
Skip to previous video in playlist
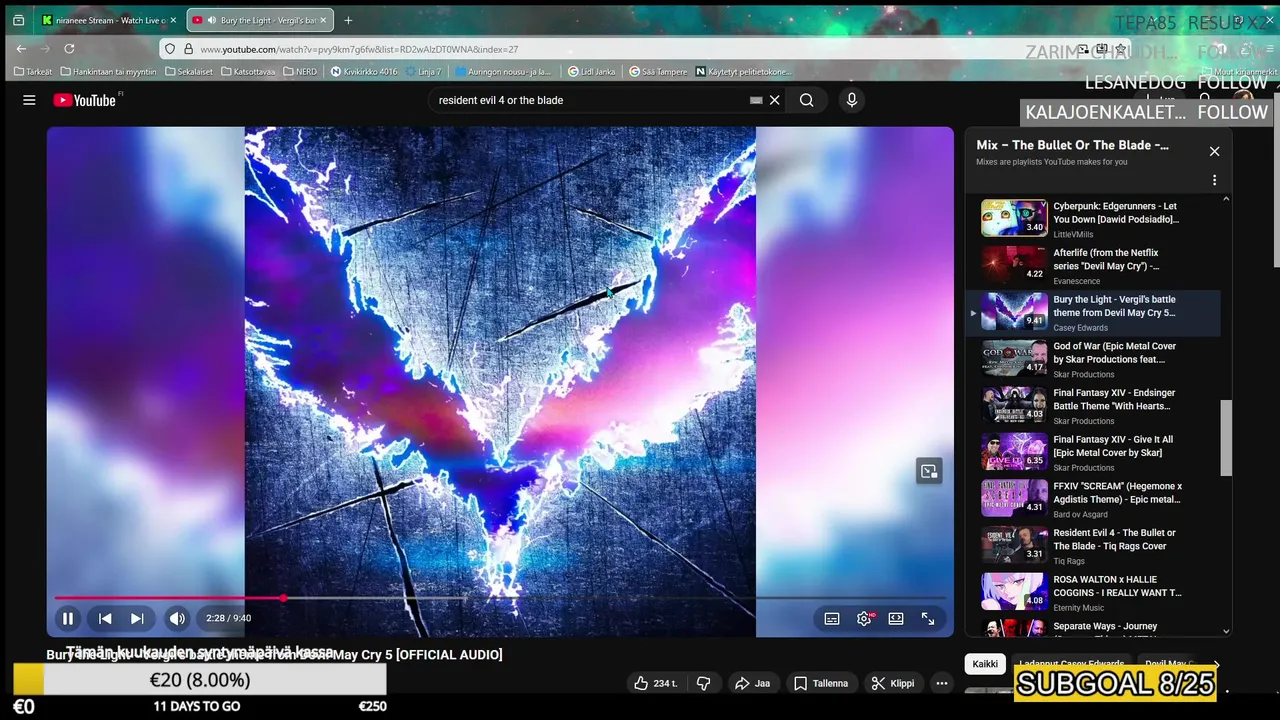105,619
